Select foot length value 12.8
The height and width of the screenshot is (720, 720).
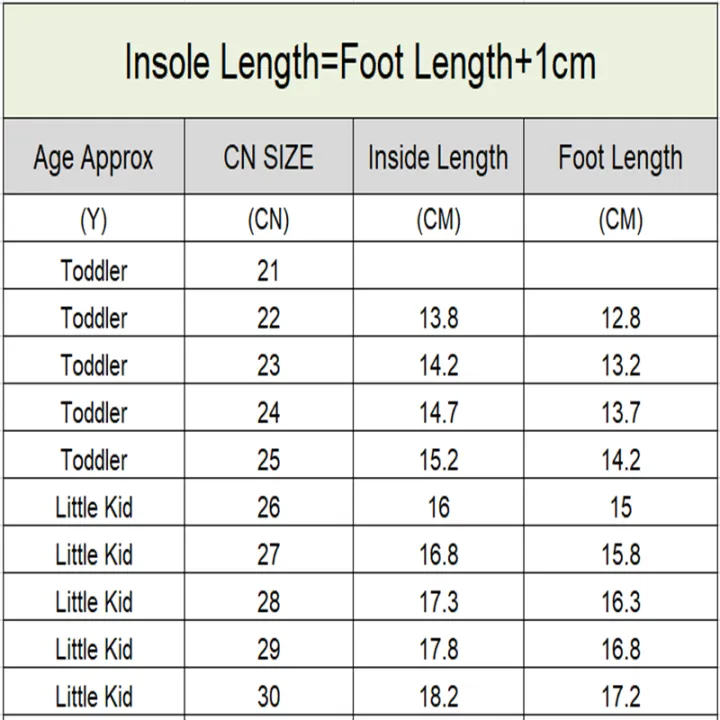click(x=620, y=318)
